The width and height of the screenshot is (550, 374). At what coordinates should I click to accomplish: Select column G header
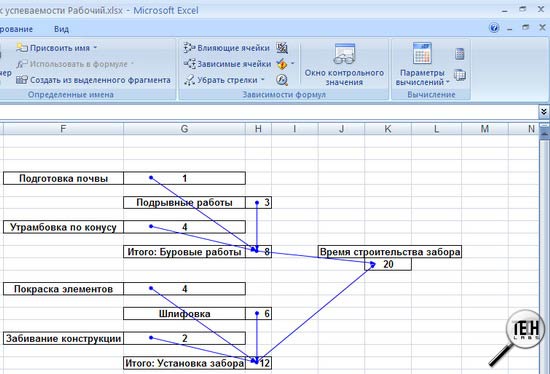(x=185, y=129)
